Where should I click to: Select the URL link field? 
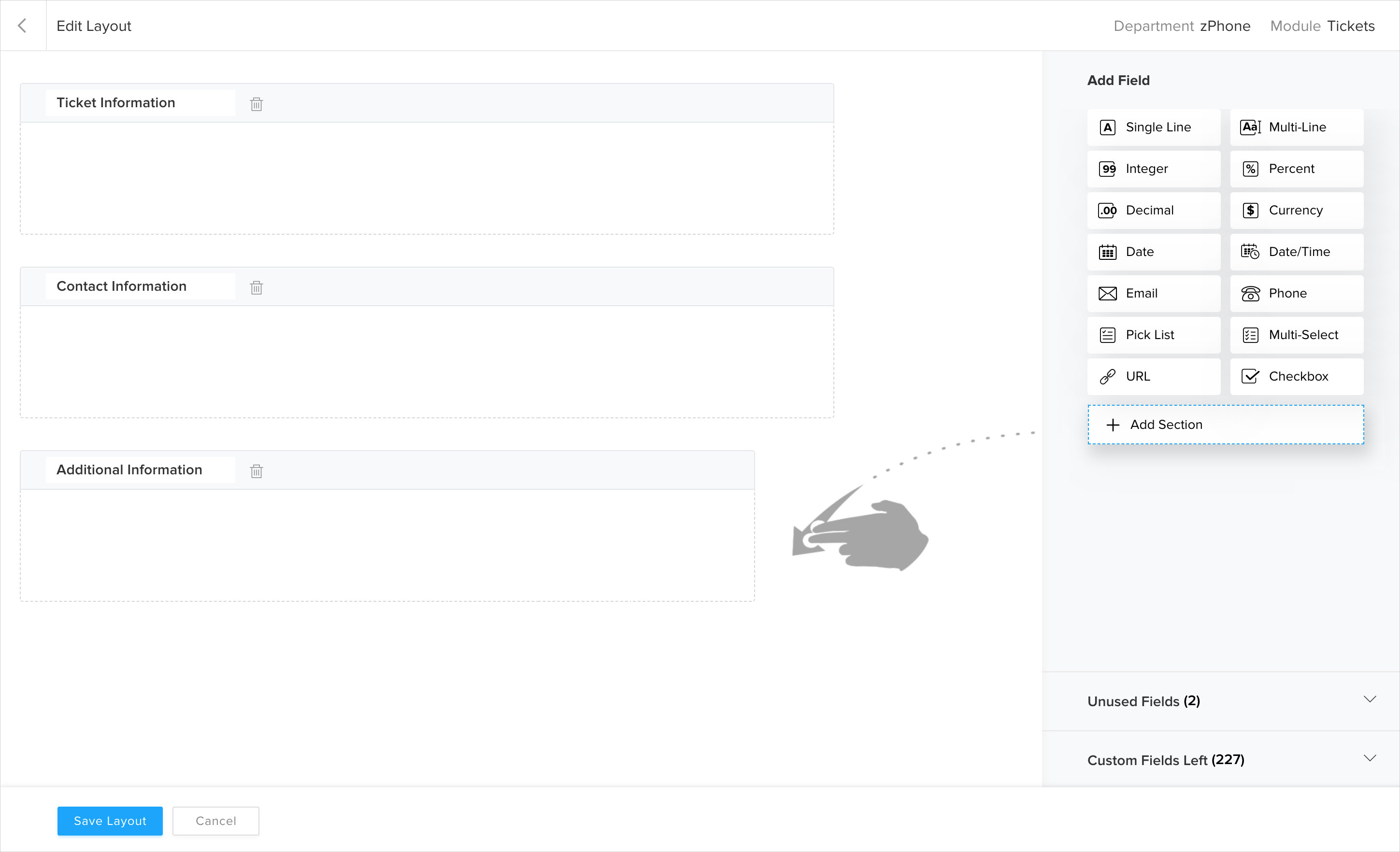click(x=1107, y=376)
